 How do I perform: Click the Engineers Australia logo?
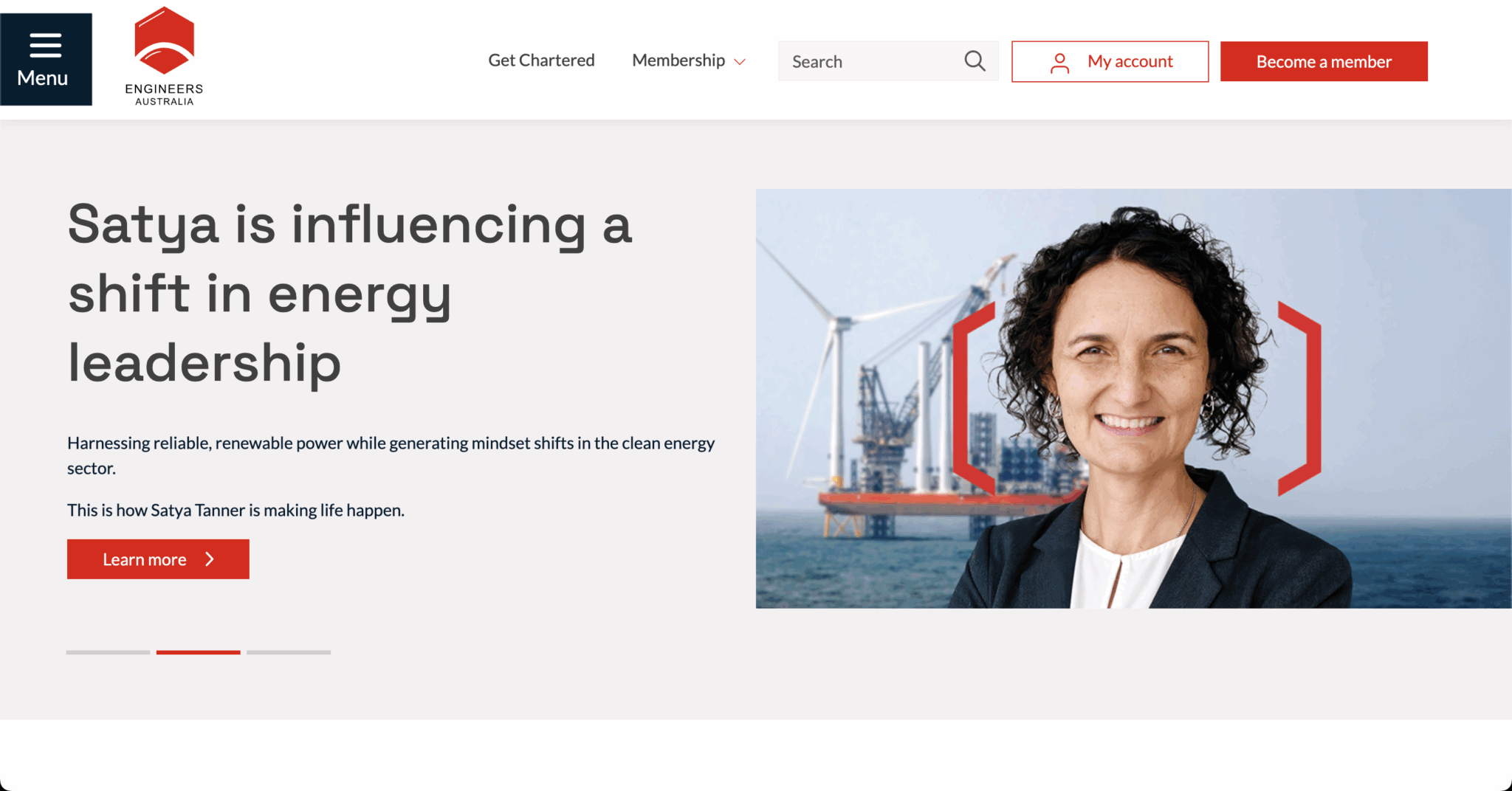164,57
